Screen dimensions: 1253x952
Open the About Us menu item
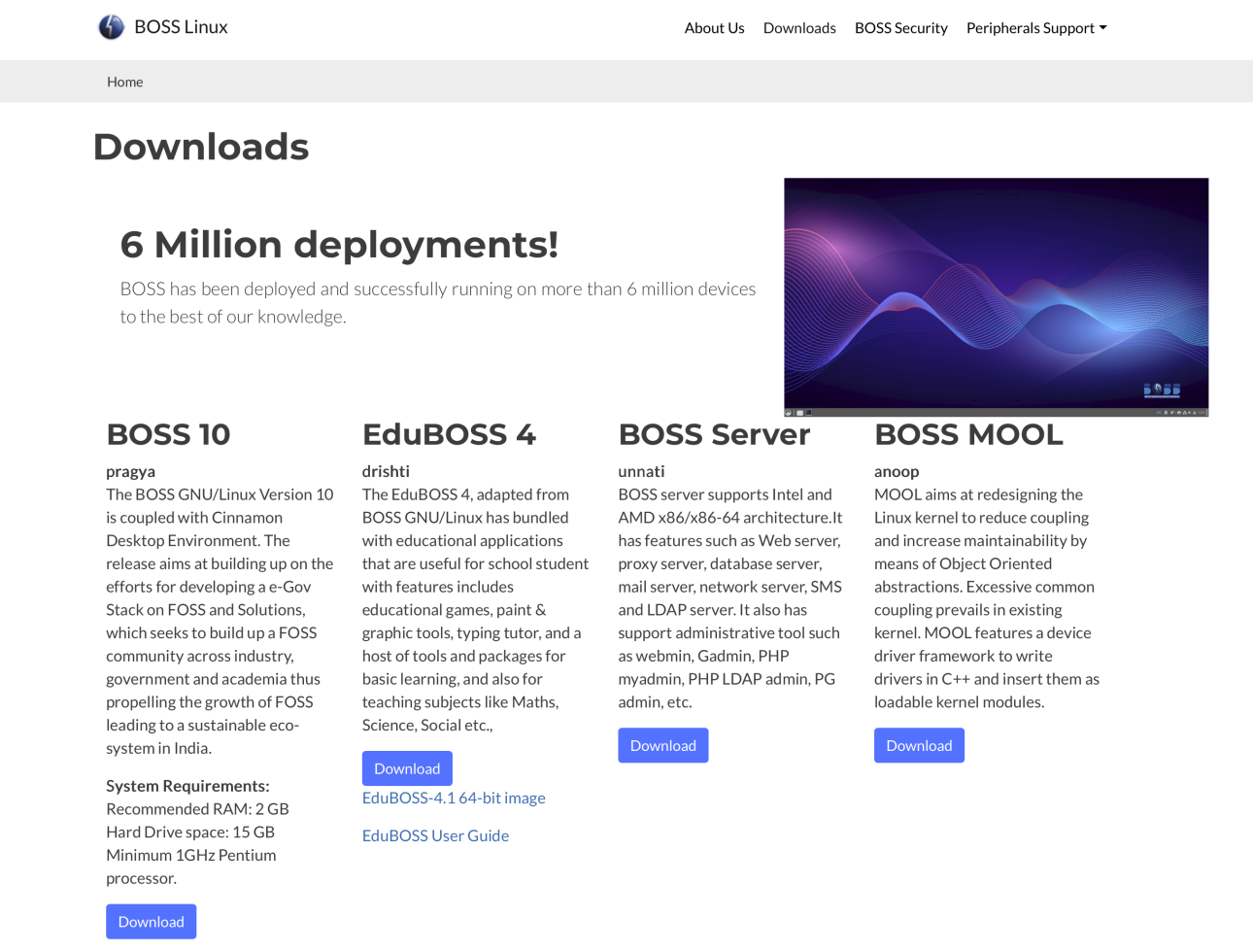point(715,28)
